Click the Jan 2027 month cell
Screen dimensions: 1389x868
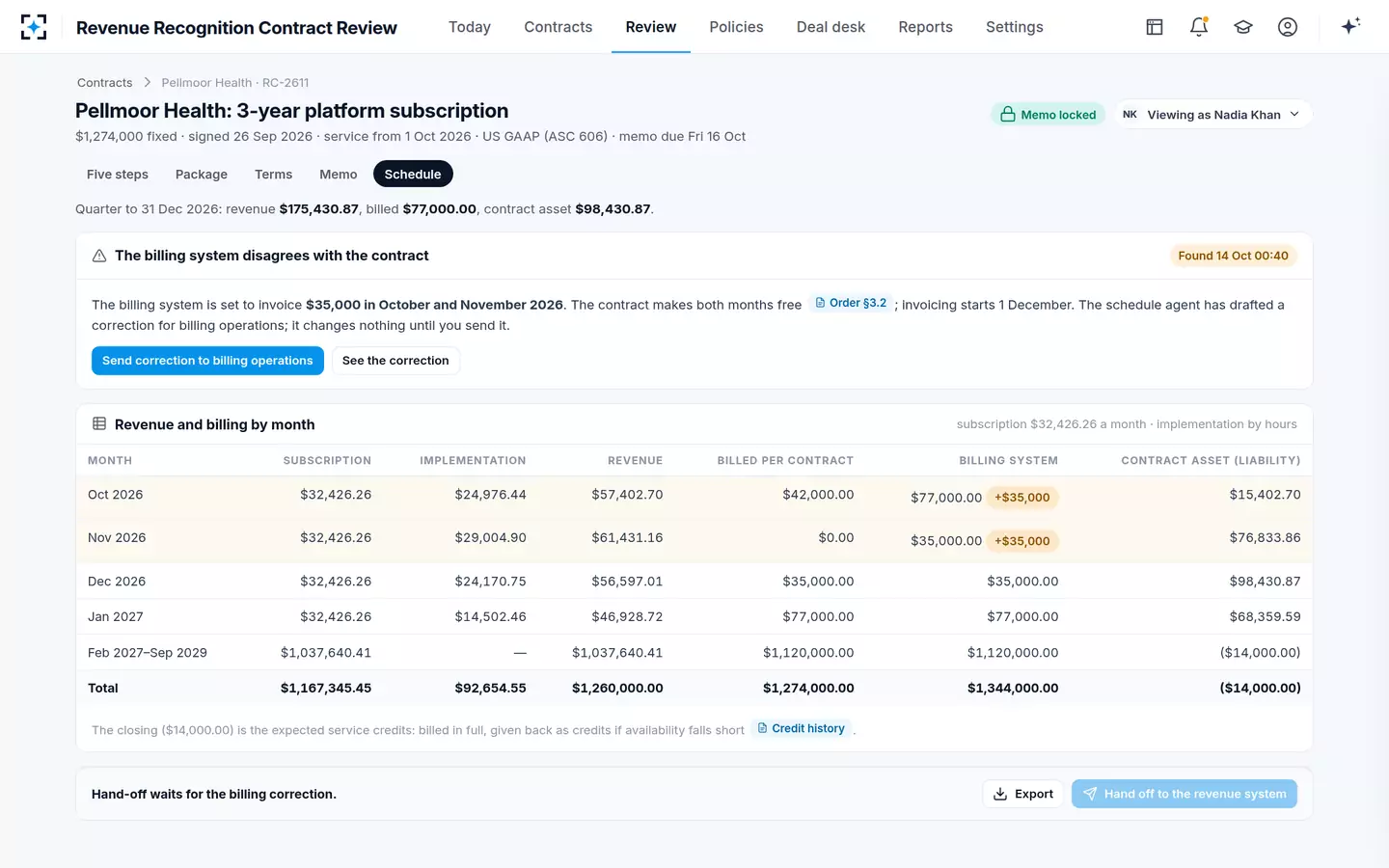115,616
